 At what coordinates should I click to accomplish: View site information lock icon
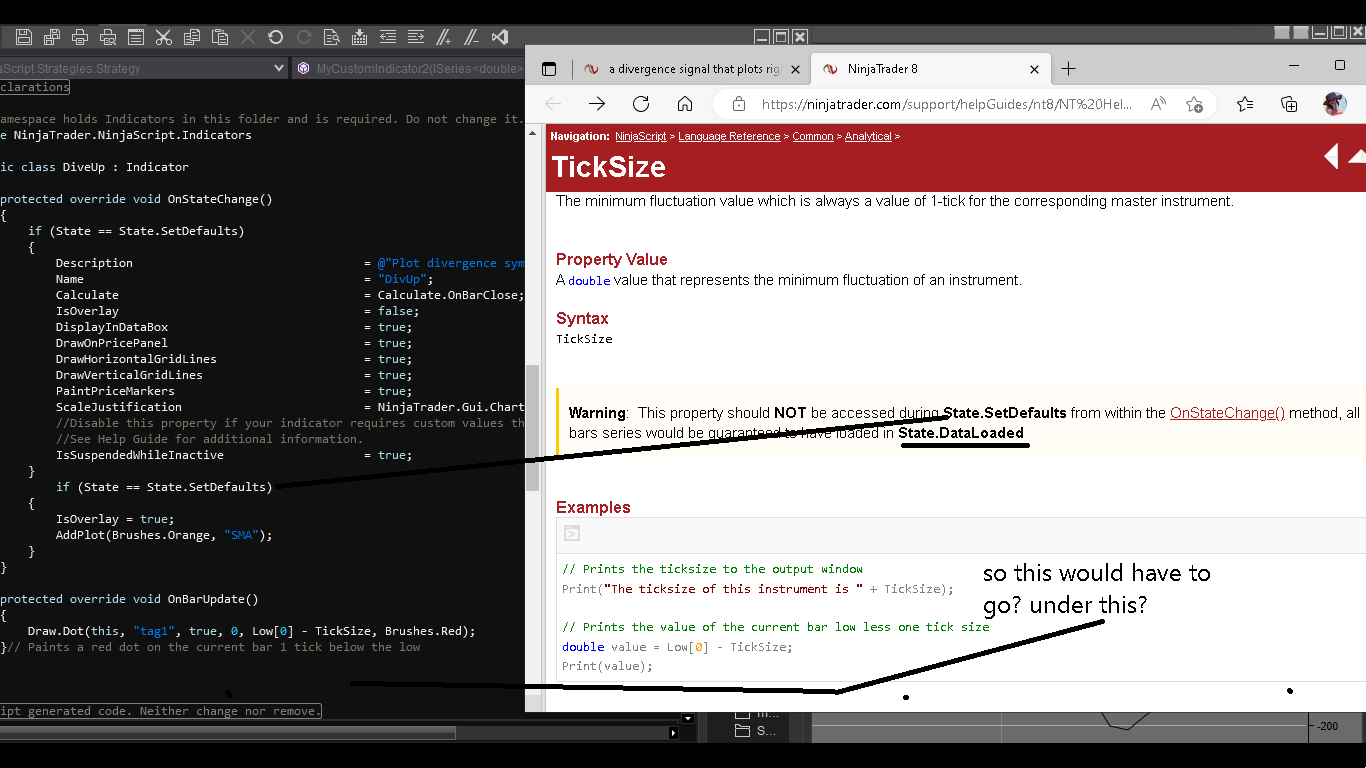739,104
